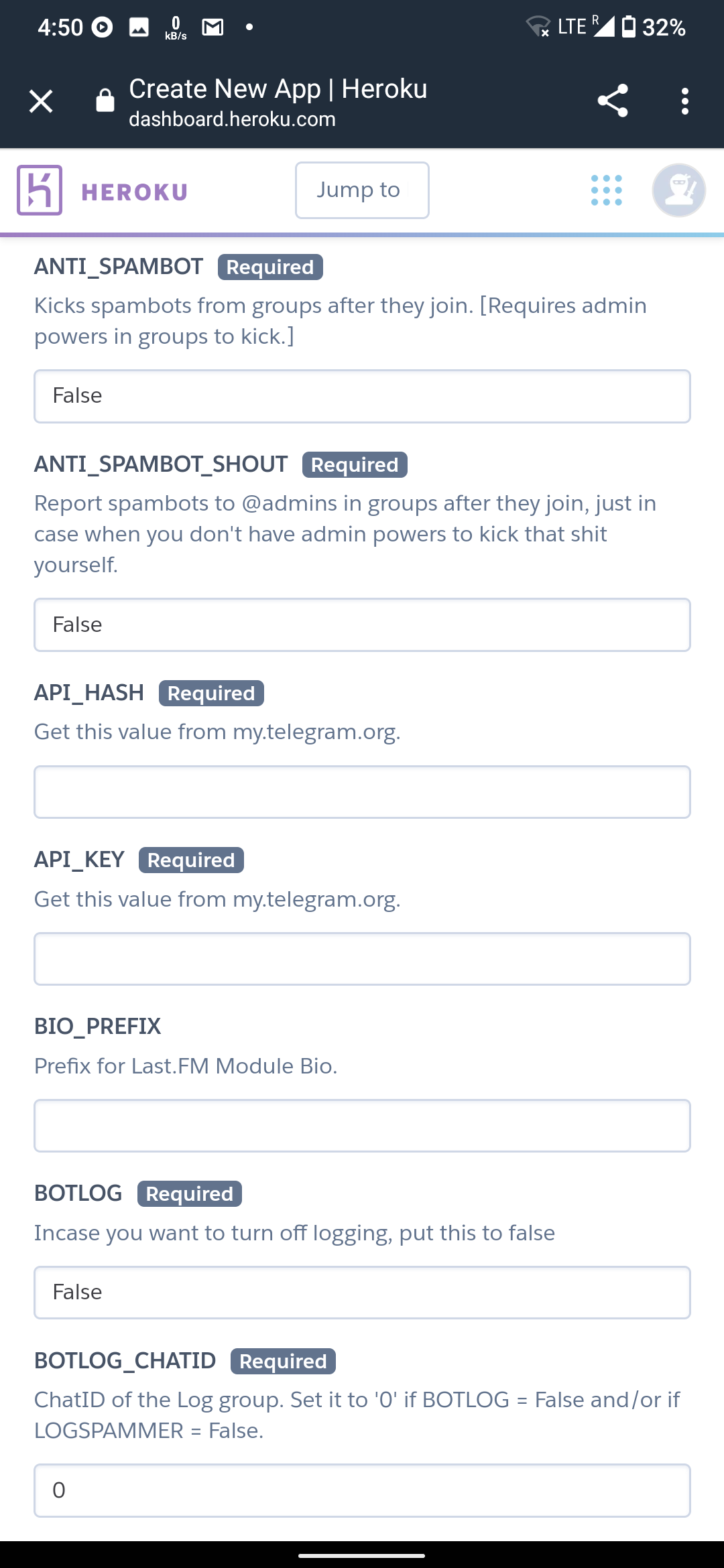Click the Jump to search box

(x=362, y=190)
